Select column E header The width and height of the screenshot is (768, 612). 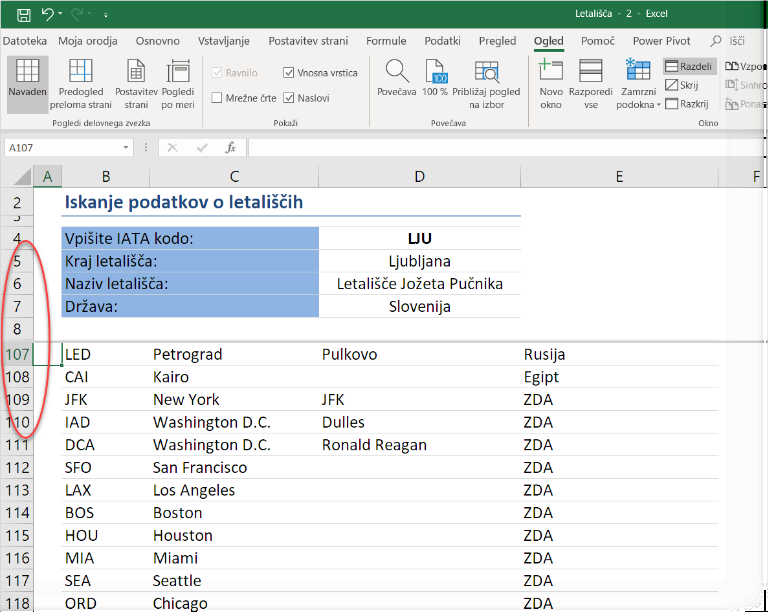[x=619, y=177]
